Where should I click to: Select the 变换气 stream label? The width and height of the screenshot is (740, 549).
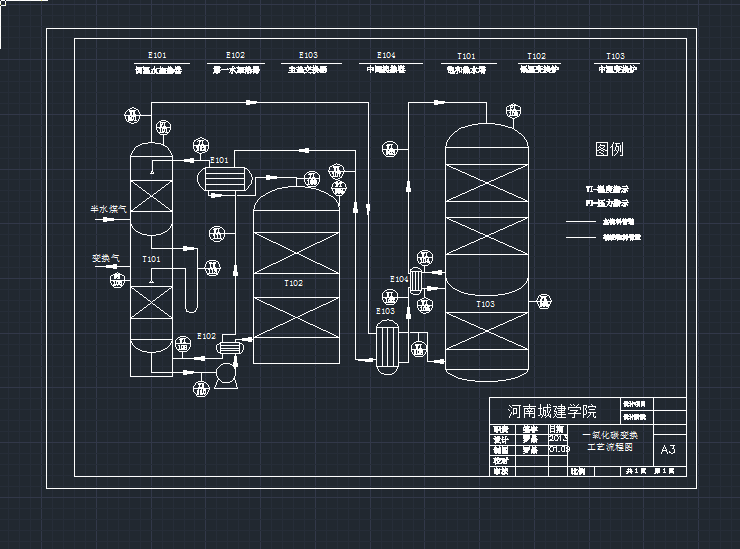tap(106, 258)
